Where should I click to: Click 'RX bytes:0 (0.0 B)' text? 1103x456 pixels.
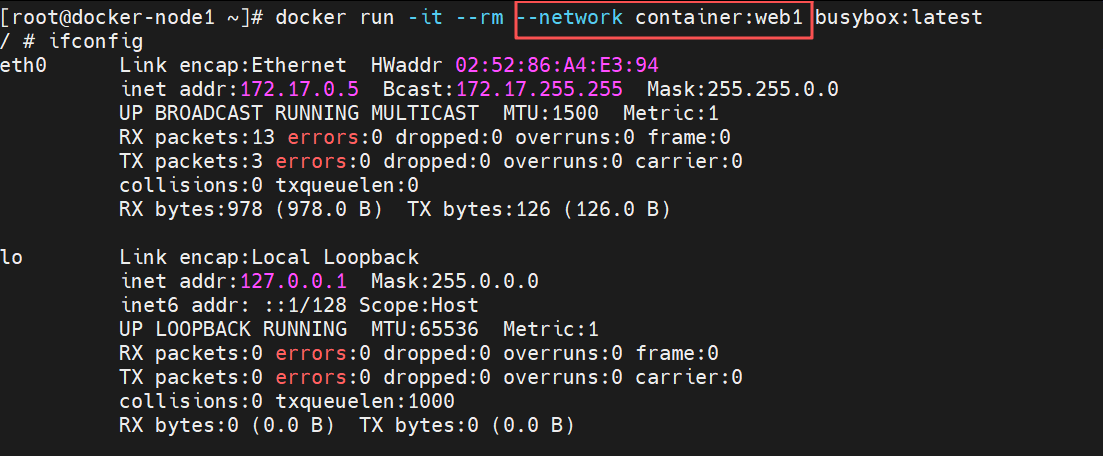tap(227, 425)
